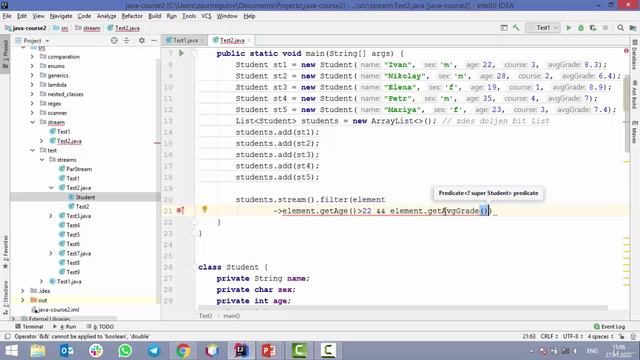
Task: Build project with the hammer icon
Action: [x=516, y=28]
